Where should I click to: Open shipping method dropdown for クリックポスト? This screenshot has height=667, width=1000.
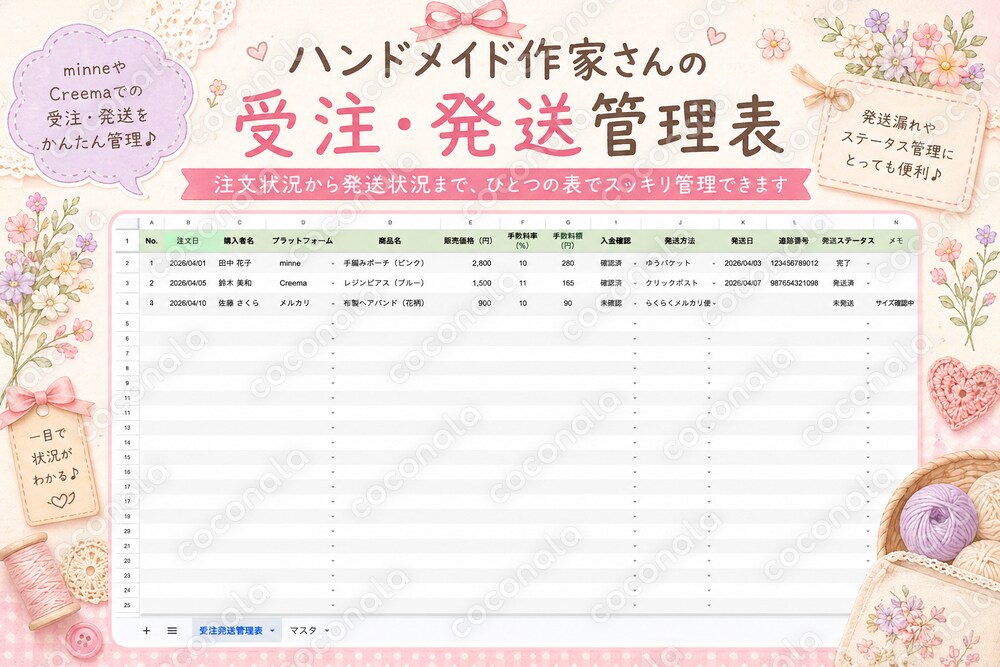tap(714, 283)
